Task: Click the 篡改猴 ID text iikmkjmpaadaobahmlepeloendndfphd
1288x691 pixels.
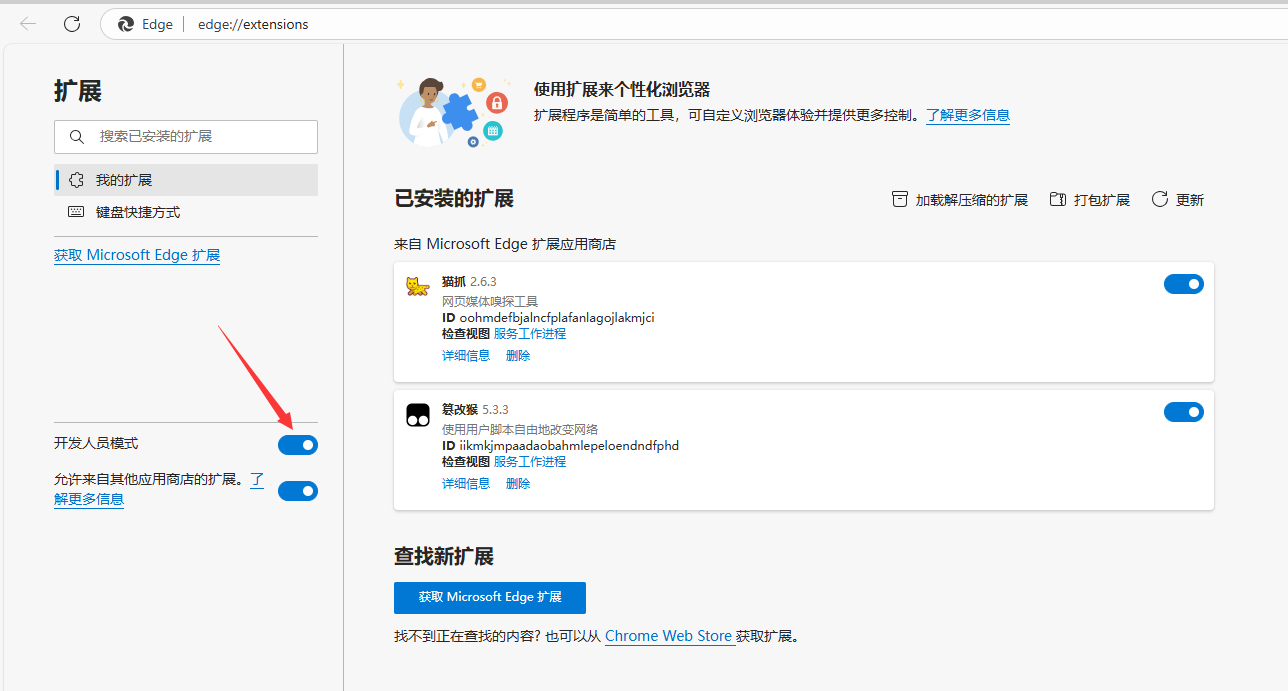Action: 569,445
